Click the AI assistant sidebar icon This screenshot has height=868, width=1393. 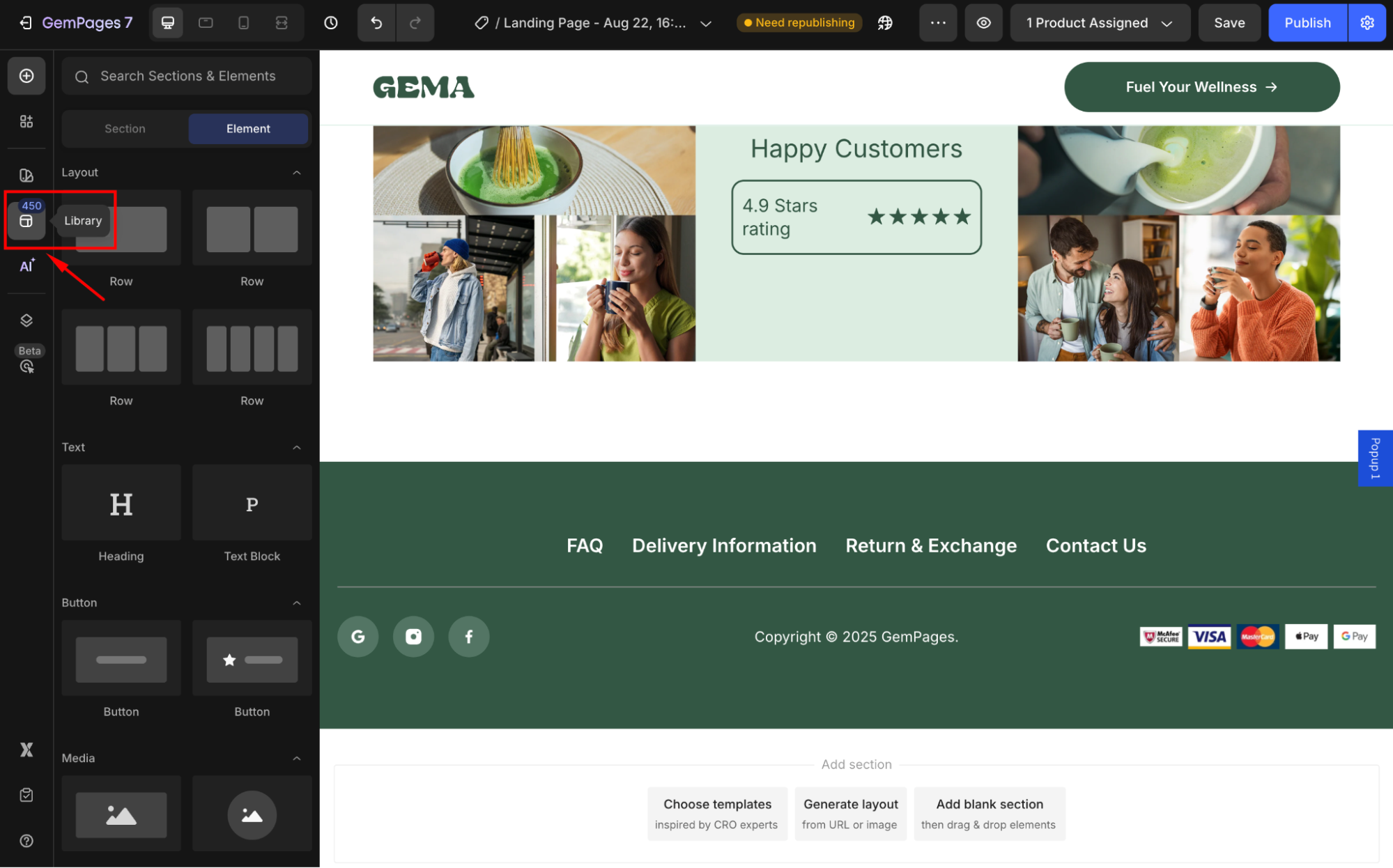(x=26, y=265)
